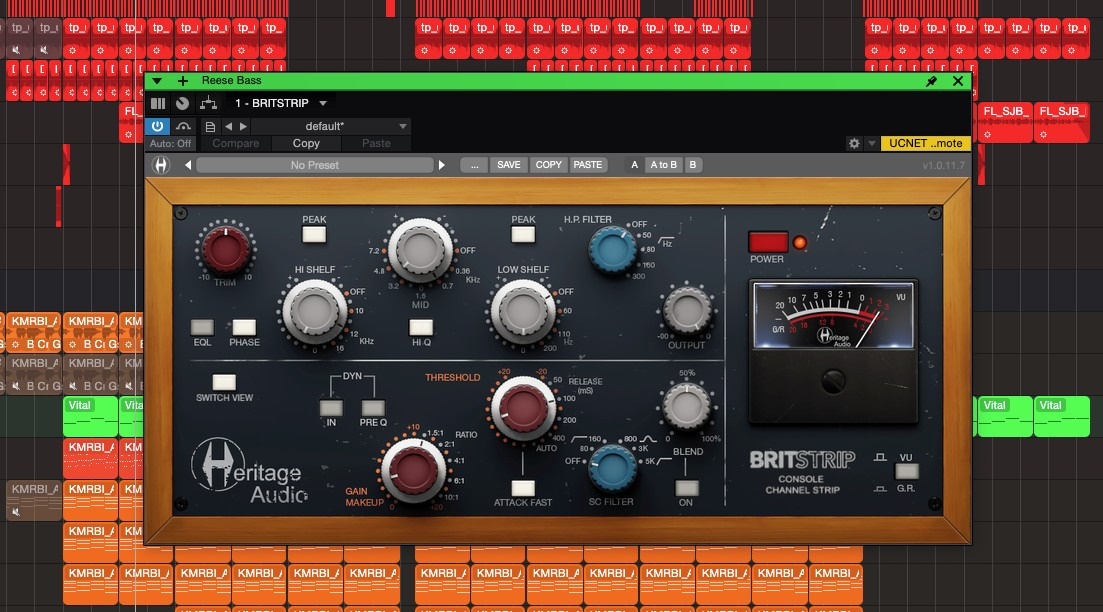Toggle ATTACK FAST switch
This screenshot has width=1103, height=612.
pyautogui.click(x=523, y=488)
